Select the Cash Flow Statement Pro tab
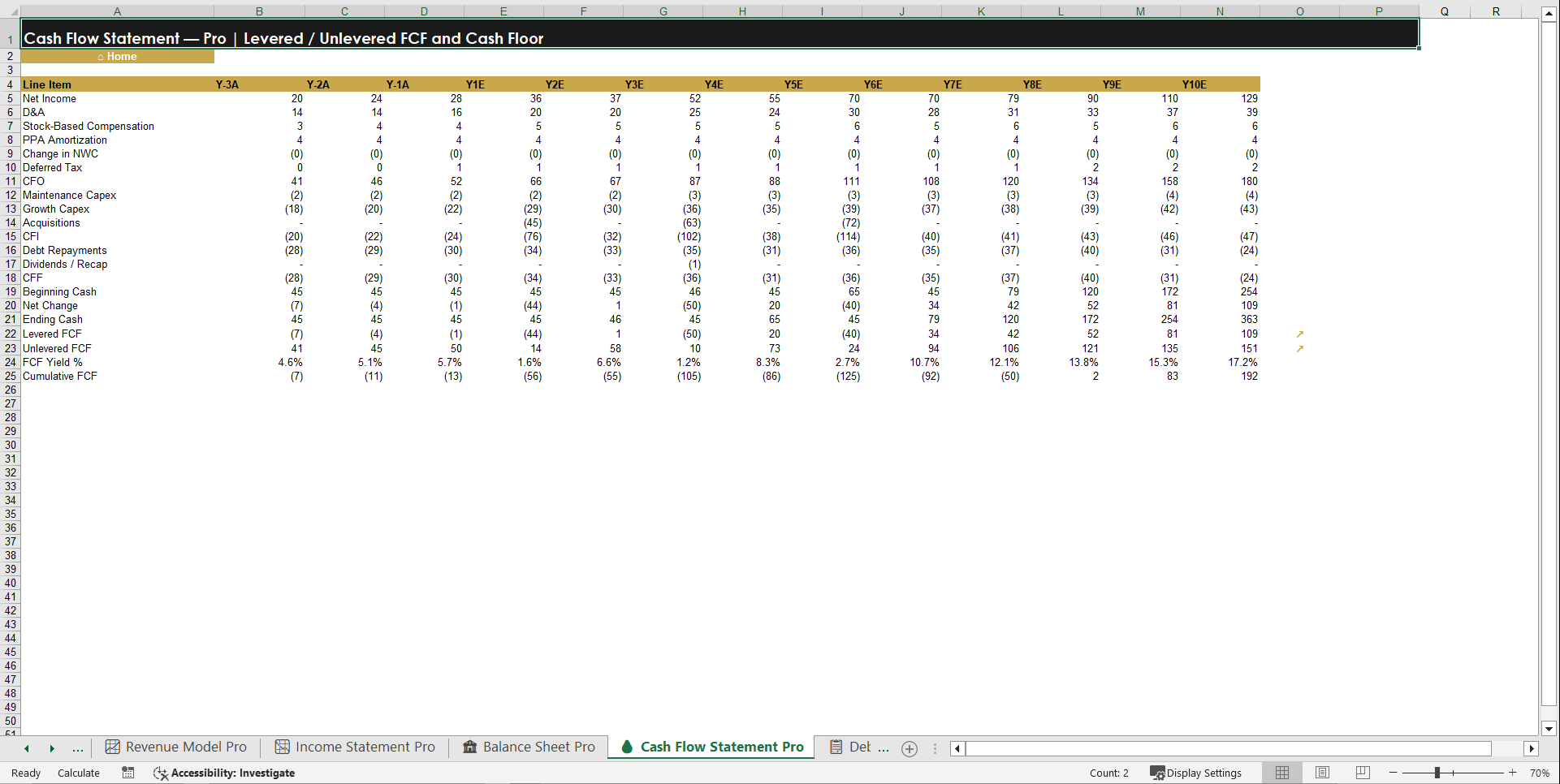The width and height of the screenshot is (1560, 784). [712, 747]
